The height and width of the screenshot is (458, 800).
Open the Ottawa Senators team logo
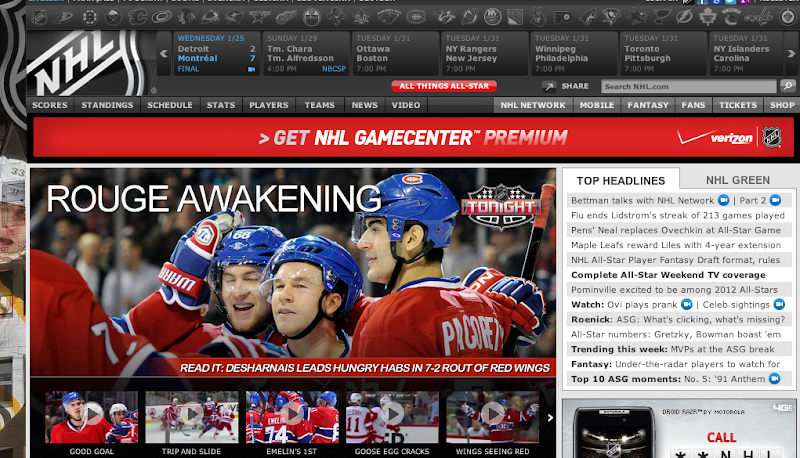coord(537,17)
